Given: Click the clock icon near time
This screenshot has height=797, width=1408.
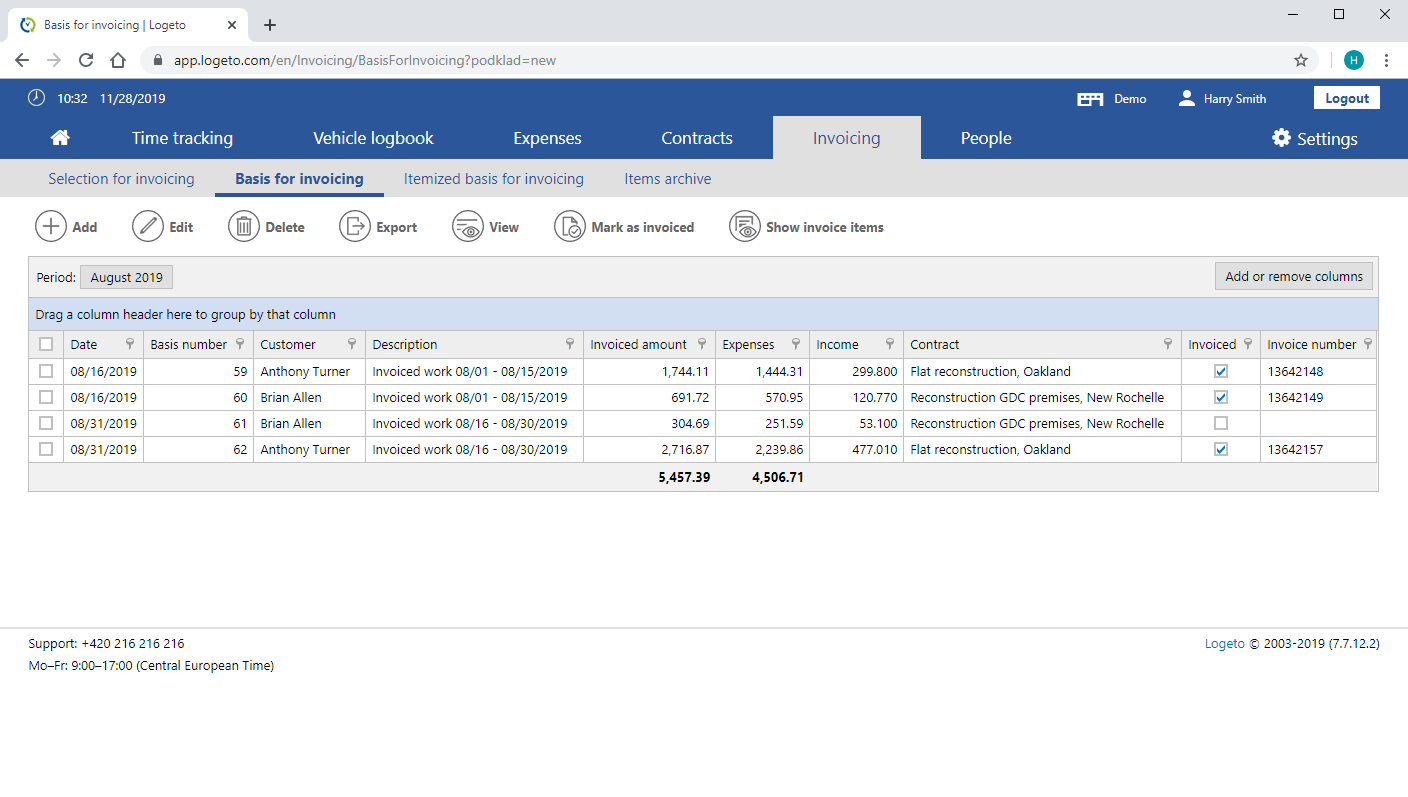Looking at the screenshot, I should point(36,98).
